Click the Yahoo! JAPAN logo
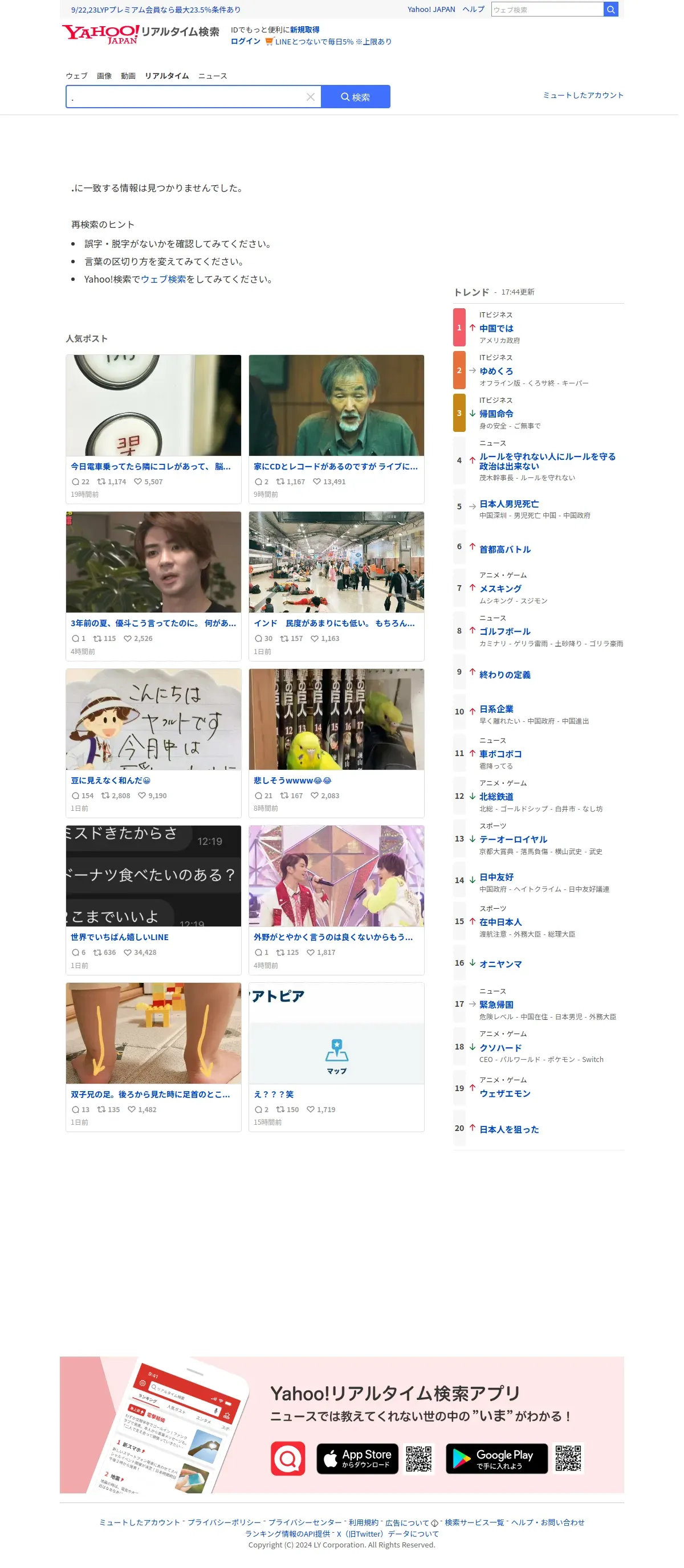The image size is (684, 1568). click(100, 34)
